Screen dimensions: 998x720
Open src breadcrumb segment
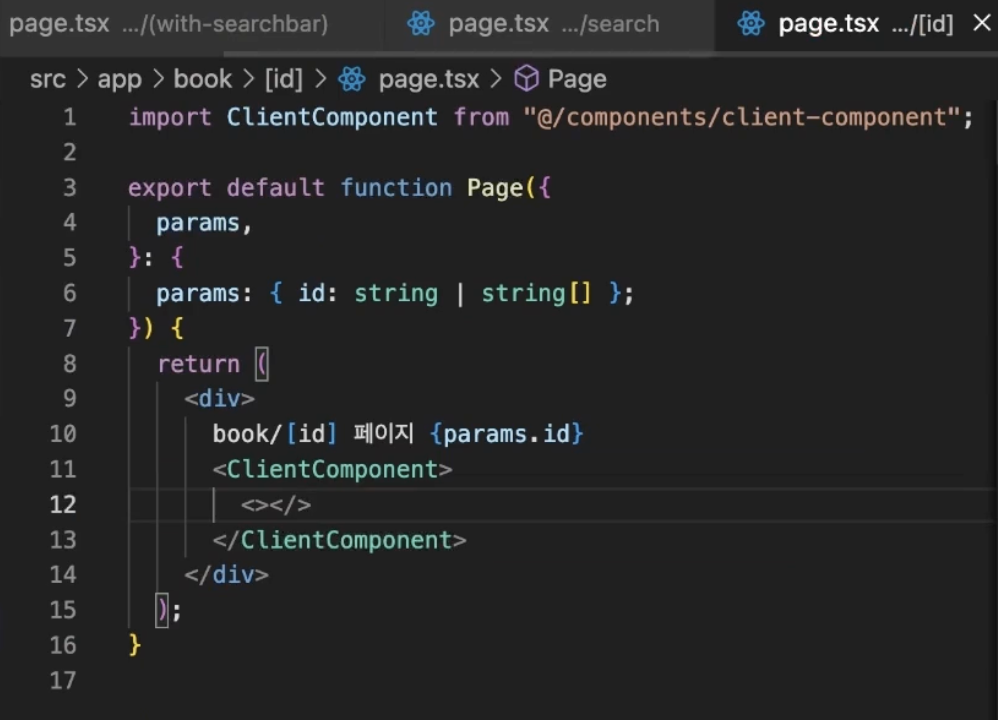tap(48, 80)
